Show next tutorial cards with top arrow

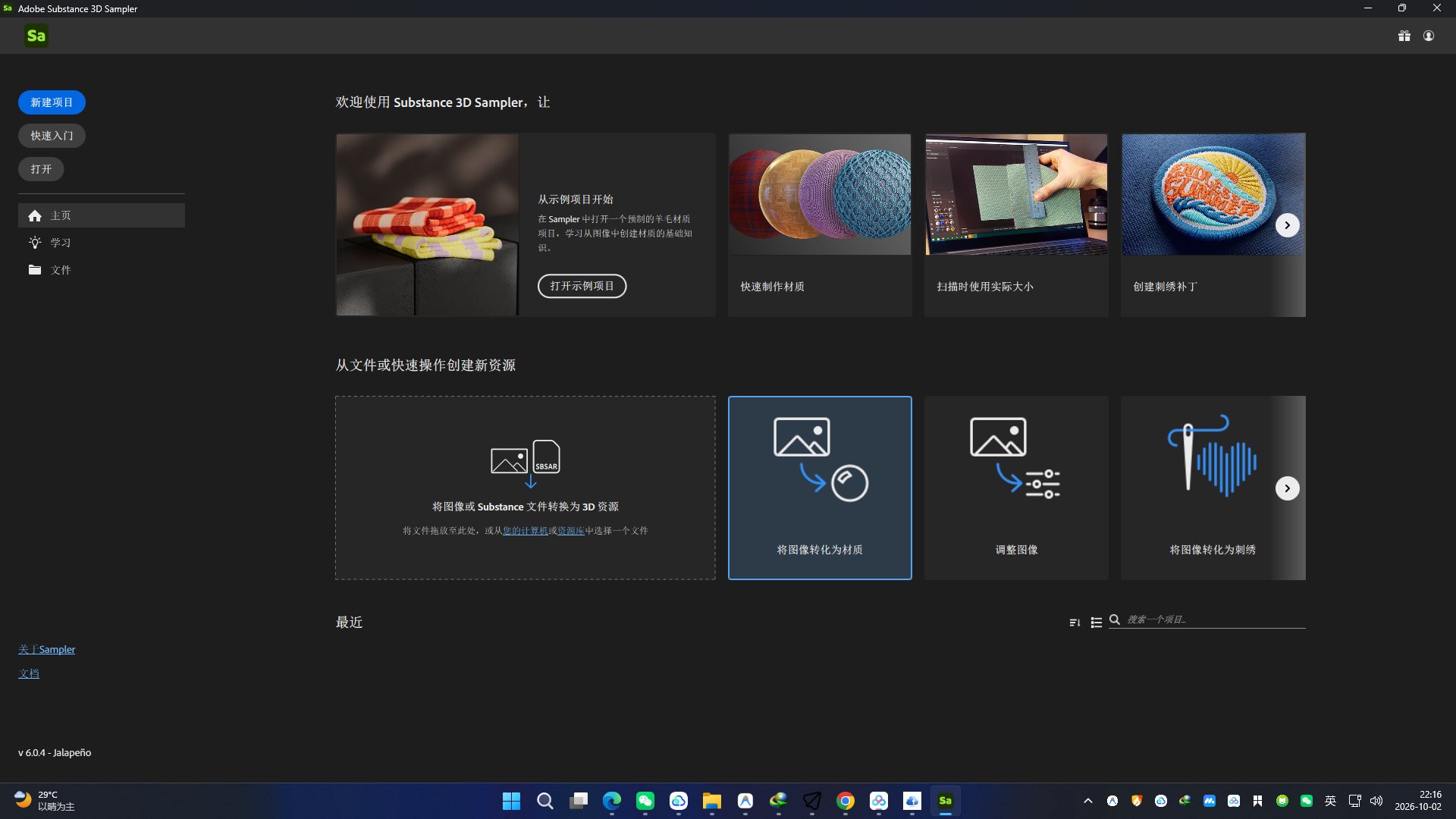pyautogui.click(x=1287, y=225)
